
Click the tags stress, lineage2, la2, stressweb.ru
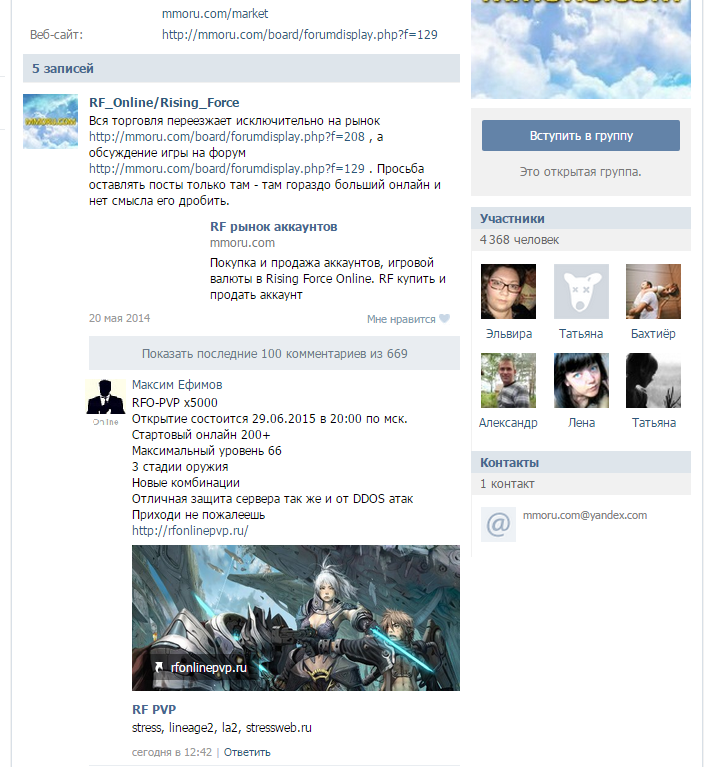coord(222,728)
